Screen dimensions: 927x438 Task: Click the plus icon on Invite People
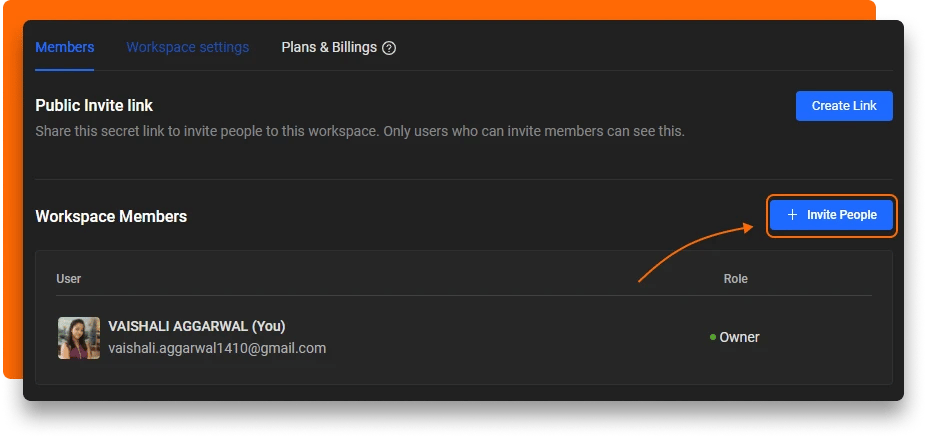[792, 215]
